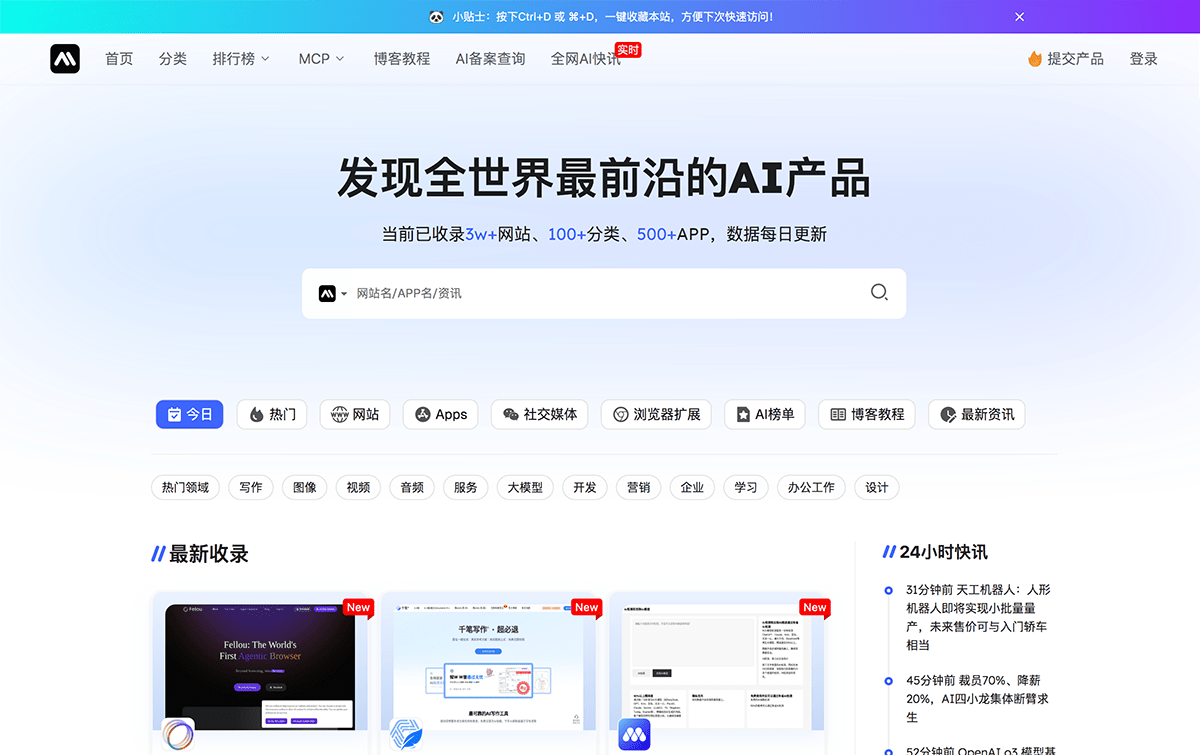Click the blue M app icon
The height and width of the screenshot is (755, 1200).
pyautogui.click(x=634, y=735)
